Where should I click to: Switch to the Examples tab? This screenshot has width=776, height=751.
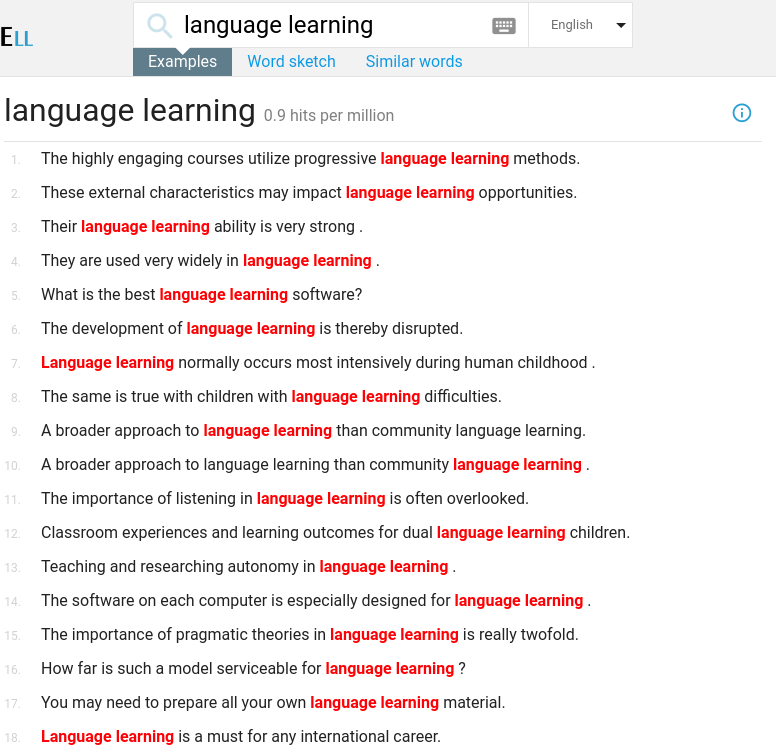click(182, 62)
